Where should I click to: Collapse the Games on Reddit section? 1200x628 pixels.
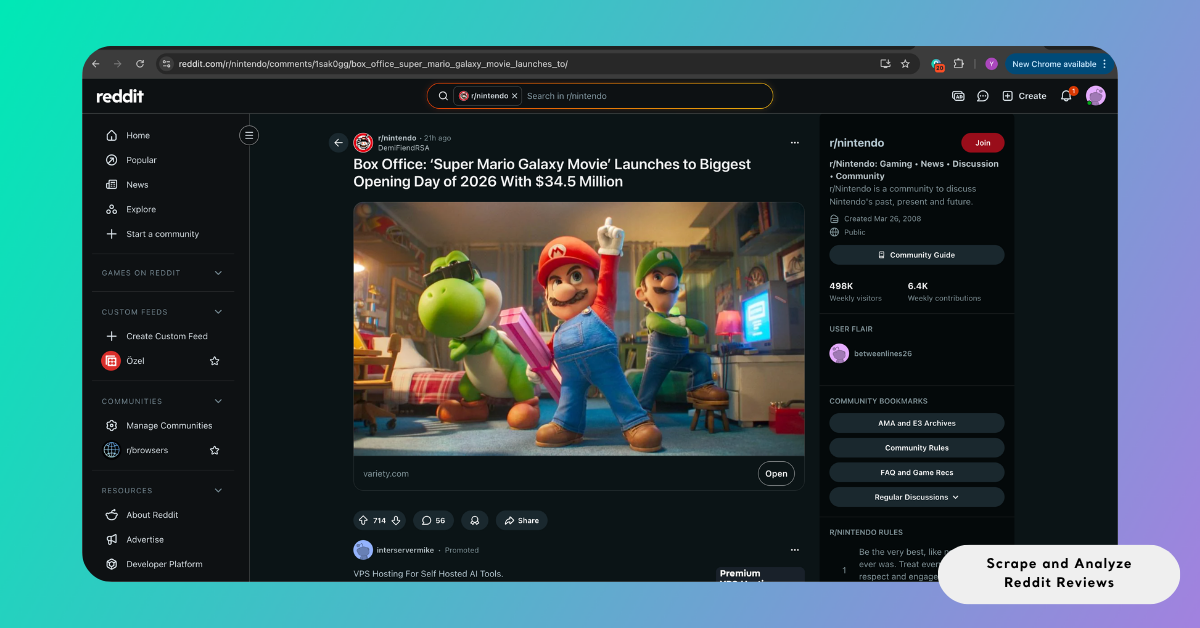pos(218,273)
